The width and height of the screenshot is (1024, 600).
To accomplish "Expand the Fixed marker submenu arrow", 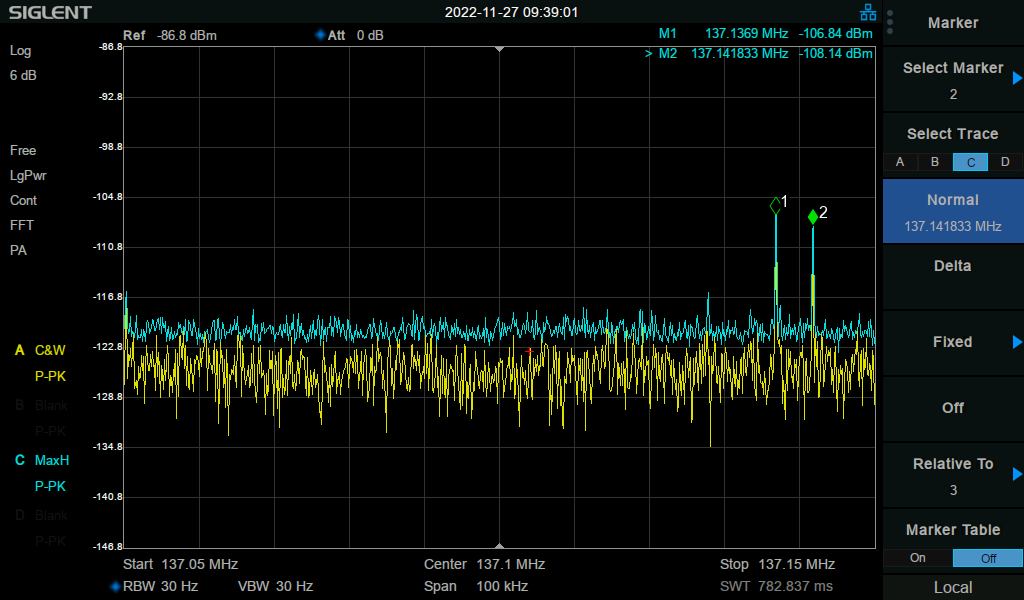I will [x=1016, y=342].
